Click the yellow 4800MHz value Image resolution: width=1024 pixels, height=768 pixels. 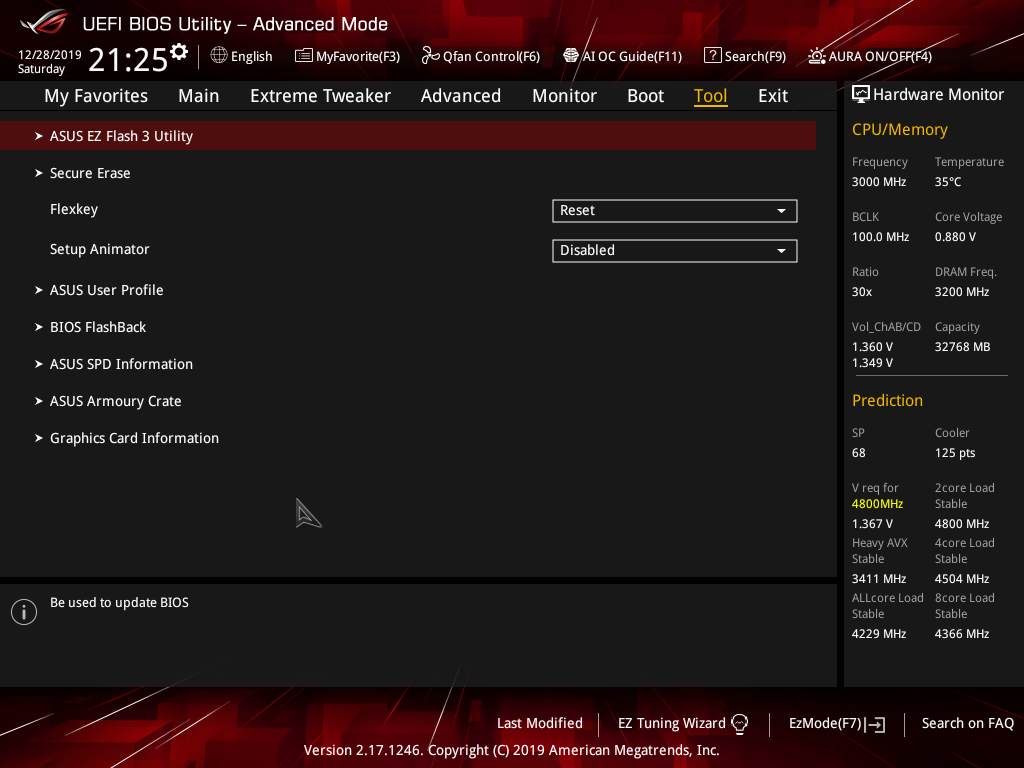[x=877, y=504]
